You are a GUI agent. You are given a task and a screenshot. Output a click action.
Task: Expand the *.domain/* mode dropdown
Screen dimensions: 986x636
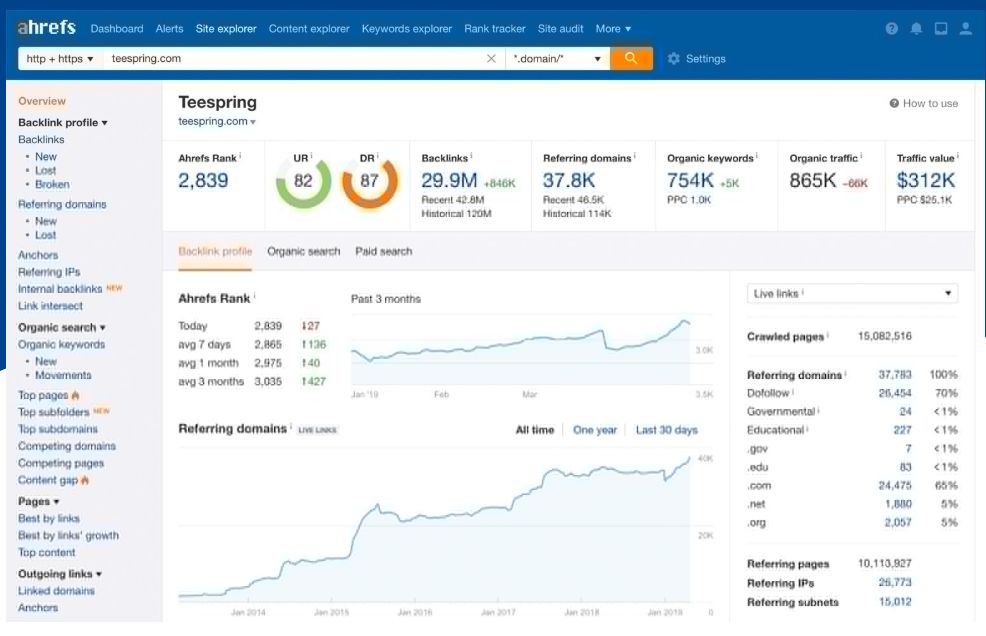557,59
